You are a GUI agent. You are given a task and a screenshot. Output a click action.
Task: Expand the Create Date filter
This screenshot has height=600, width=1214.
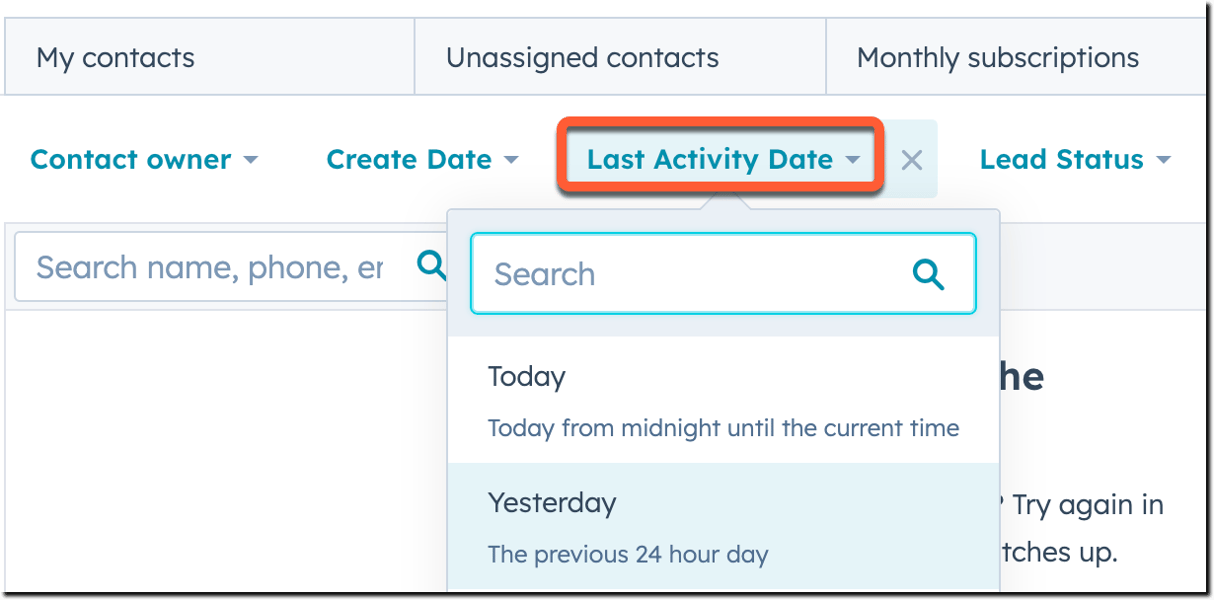409,160
